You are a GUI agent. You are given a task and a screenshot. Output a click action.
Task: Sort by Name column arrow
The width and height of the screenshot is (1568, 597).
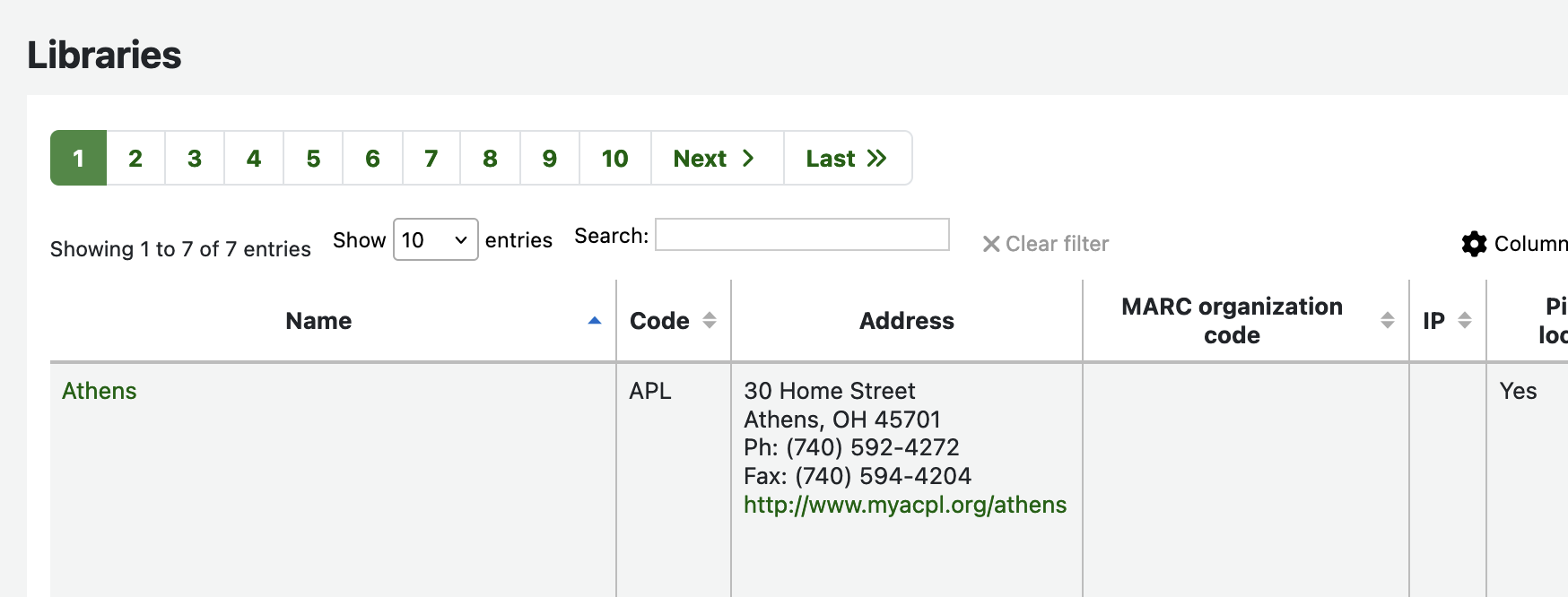(x=594, y=321)
